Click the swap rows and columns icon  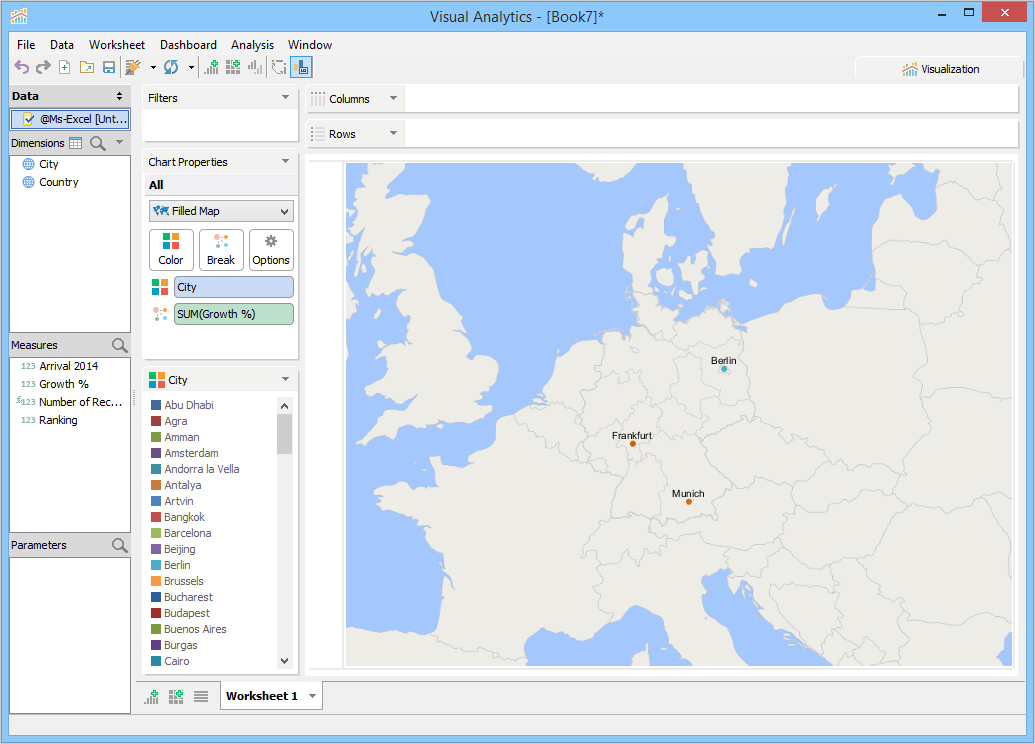[x=279, y=67]
